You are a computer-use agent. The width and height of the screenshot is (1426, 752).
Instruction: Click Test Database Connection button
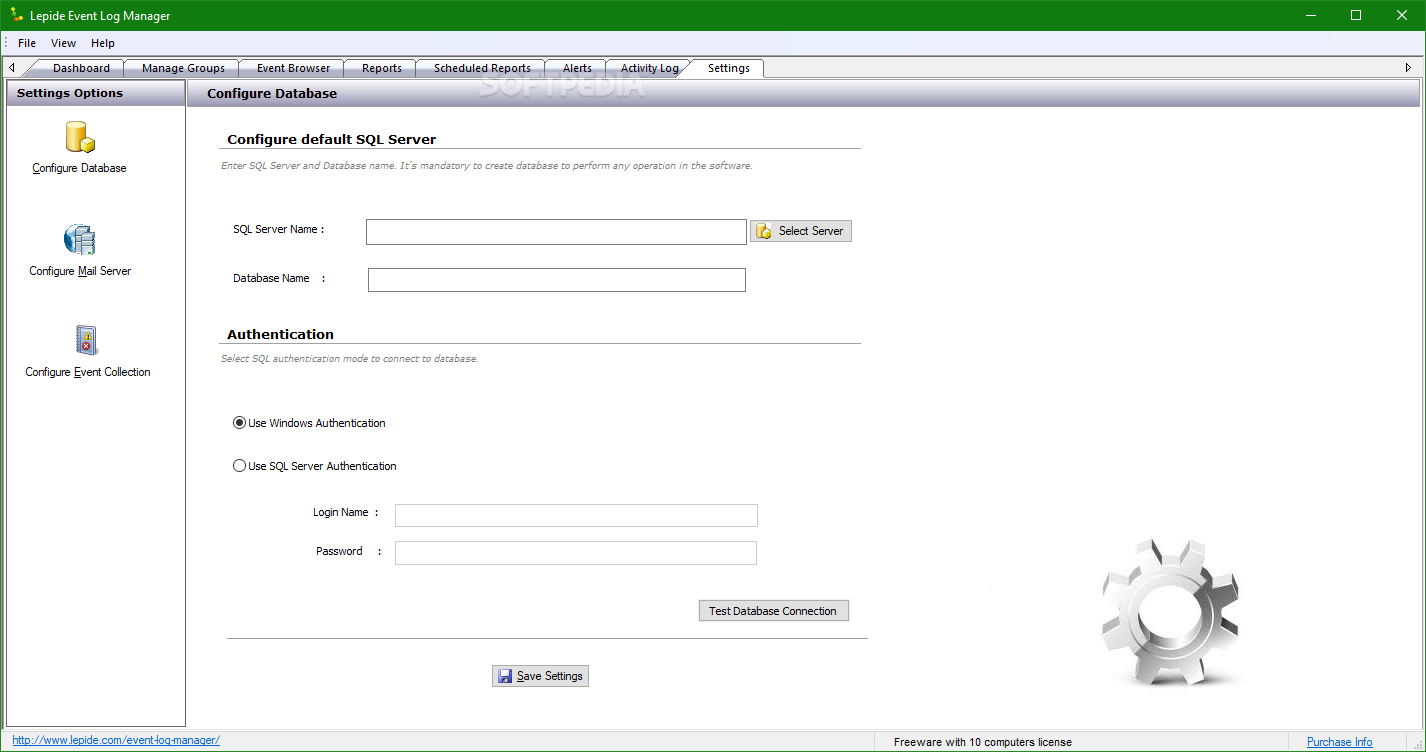tap(773, 611)
